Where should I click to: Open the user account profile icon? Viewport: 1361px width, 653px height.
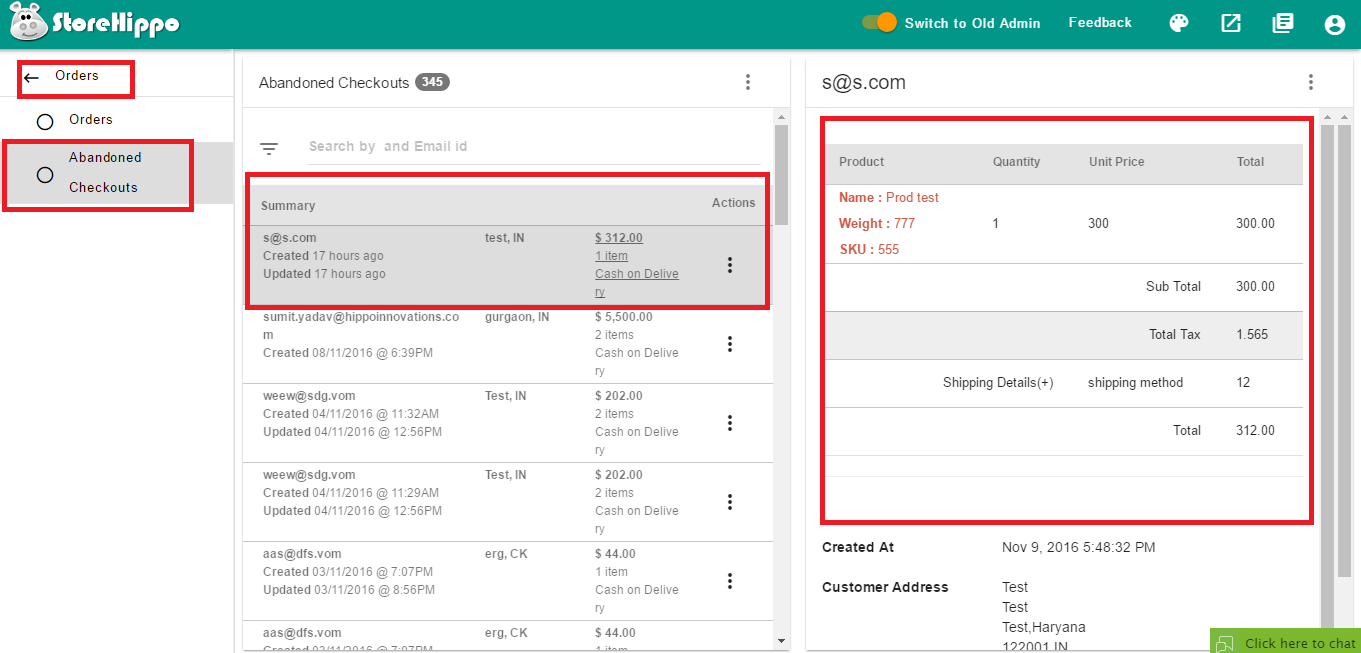[x=1335, y=24]
